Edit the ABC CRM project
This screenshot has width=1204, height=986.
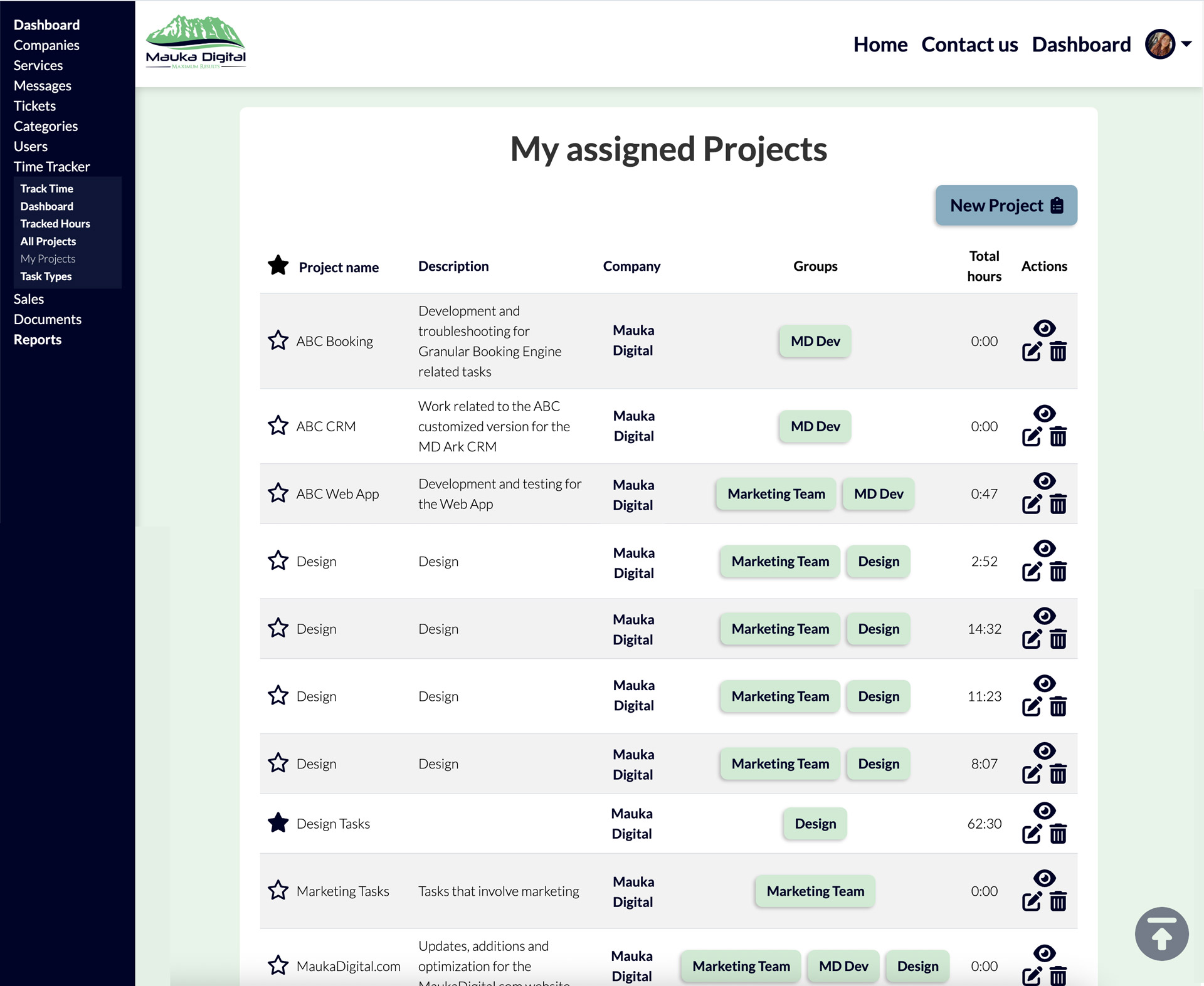[x=1032, y=437]
